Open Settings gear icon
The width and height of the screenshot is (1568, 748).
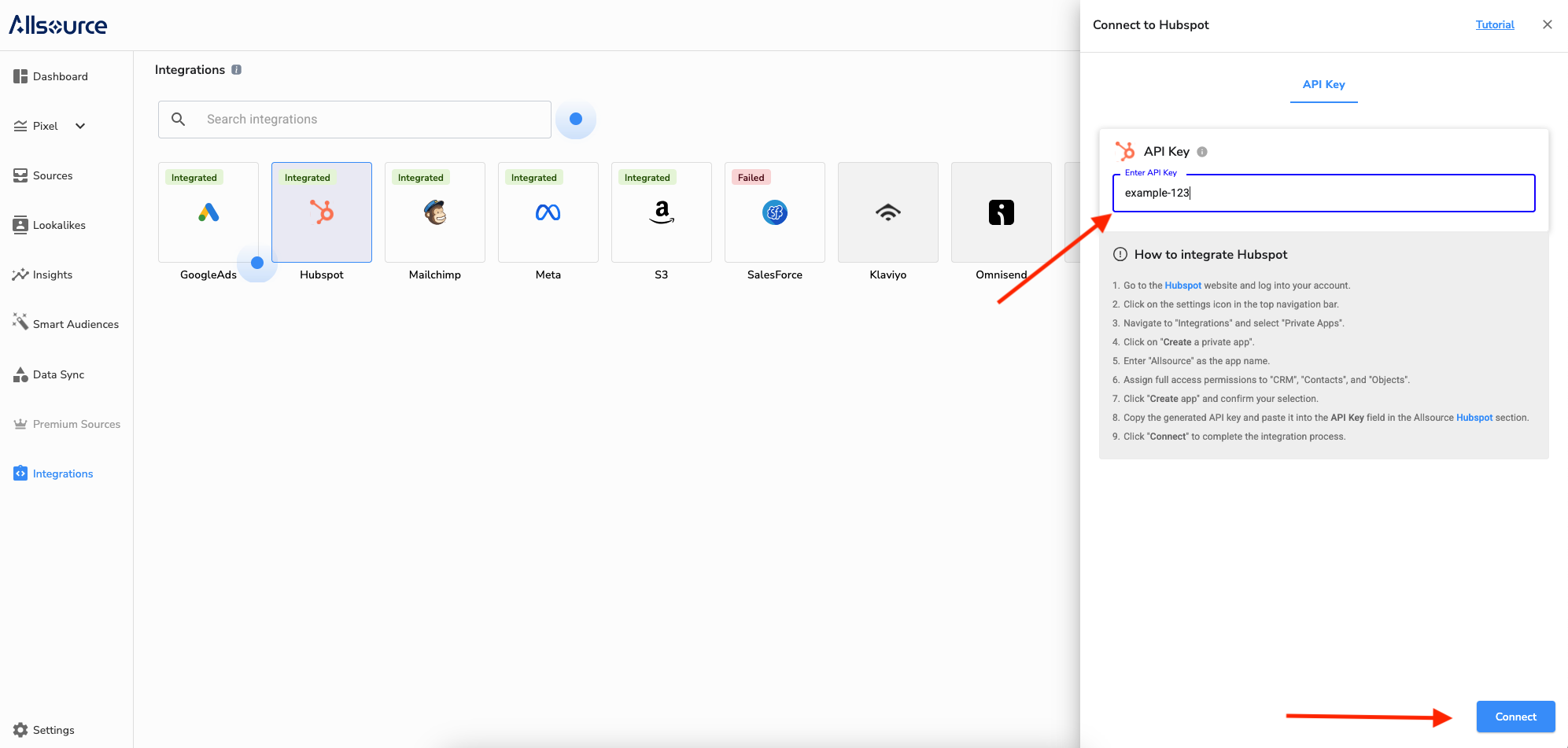pos(20,730)
